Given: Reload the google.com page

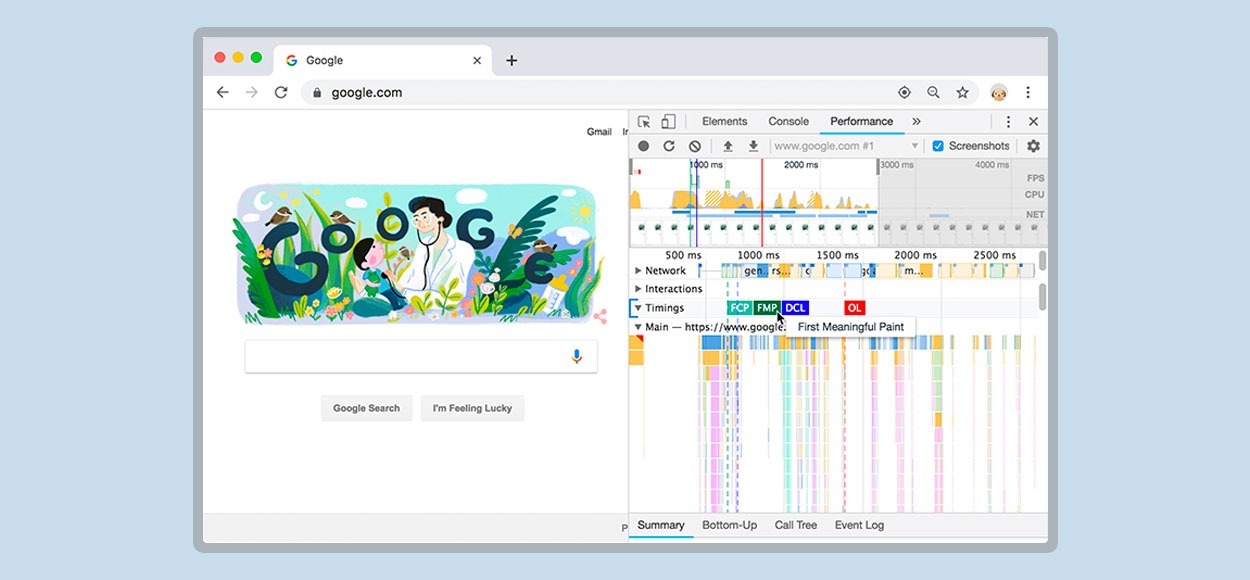Looking at the screenshot, I should [281, 92].
